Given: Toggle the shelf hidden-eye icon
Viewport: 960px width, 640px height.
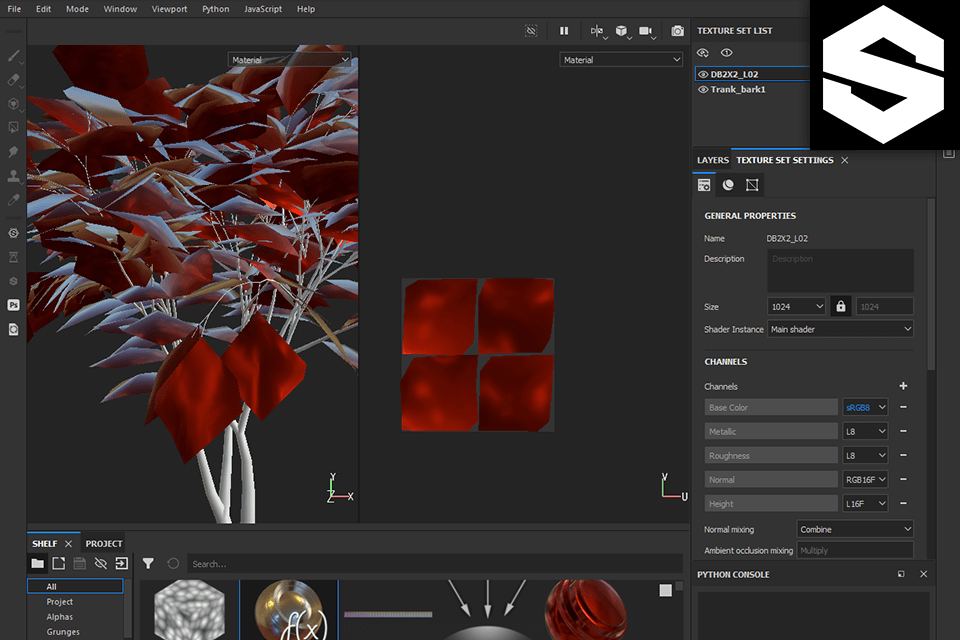Looking at the screenshot, I should coord(100,563).
